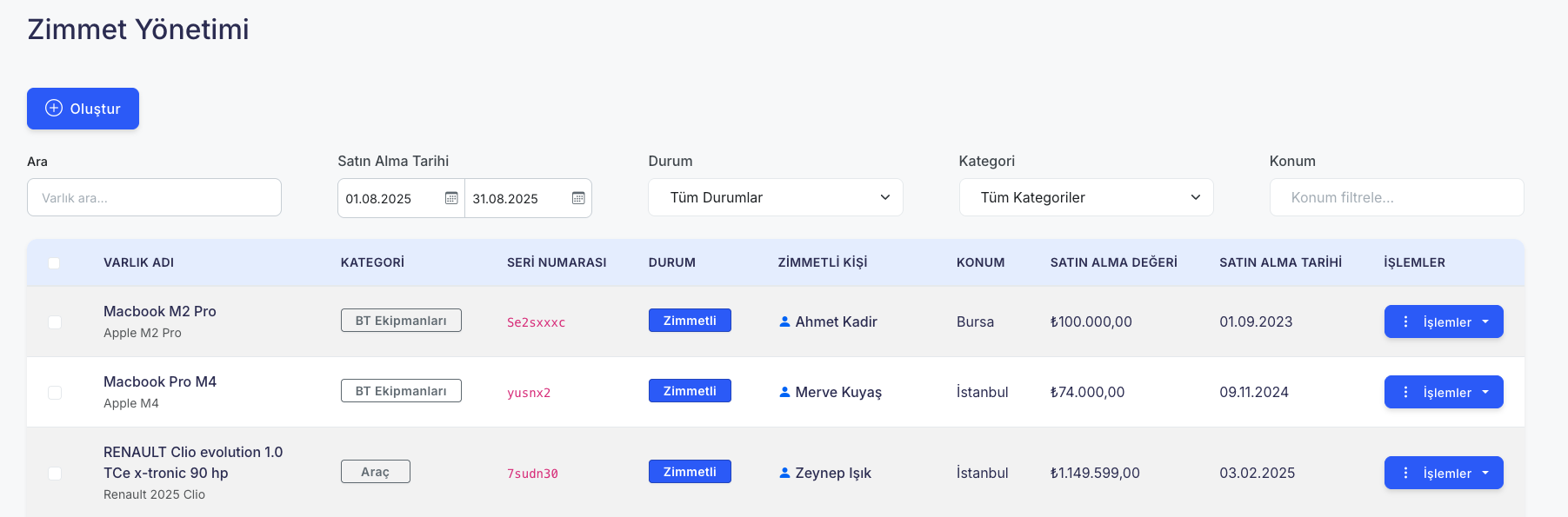Click the KONUM column header
1568x517 pixels.
coord(980,262)
